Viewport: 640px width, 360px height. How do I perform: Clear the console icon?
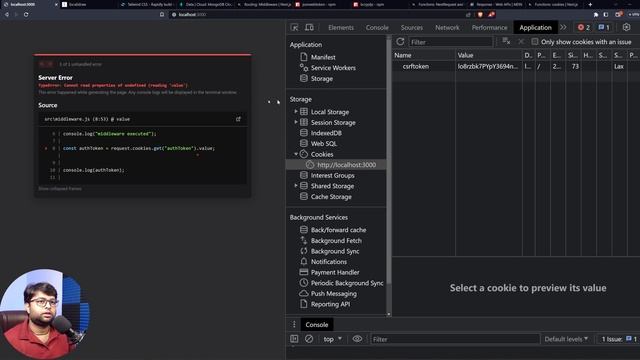pyautogui.click(x=309, y=339)
